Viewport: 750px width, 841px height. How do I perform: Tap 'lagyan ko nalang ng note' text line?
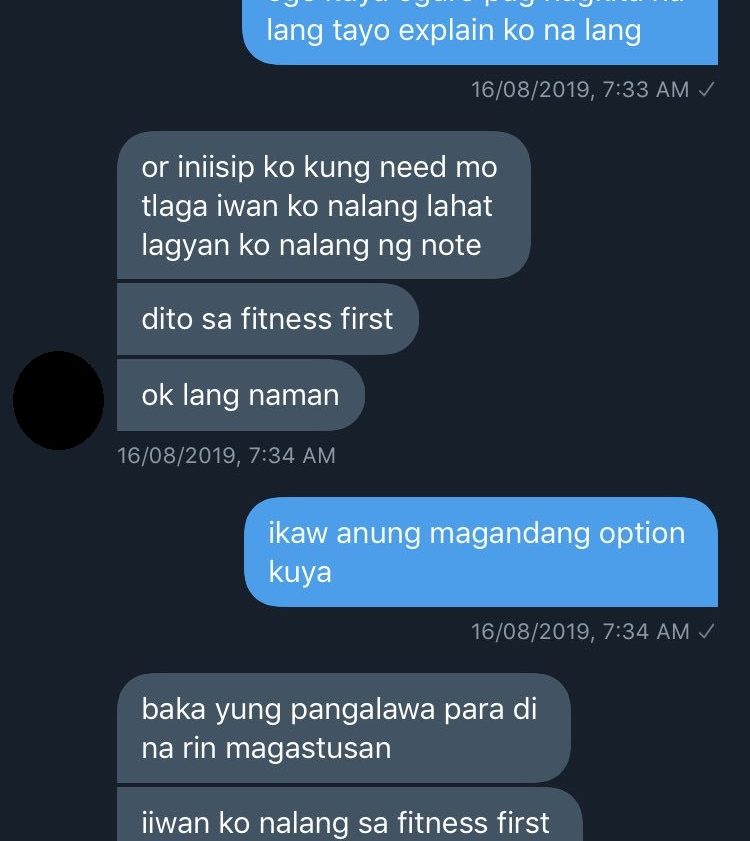(311, 247)
